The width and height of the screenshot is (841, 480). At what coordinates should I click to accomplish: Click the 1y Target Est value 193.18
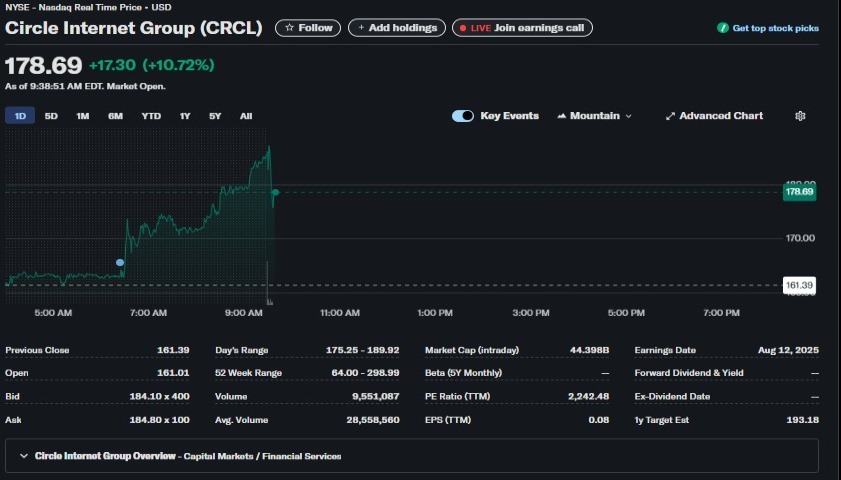pyautogui.click(x=802, y=420)
